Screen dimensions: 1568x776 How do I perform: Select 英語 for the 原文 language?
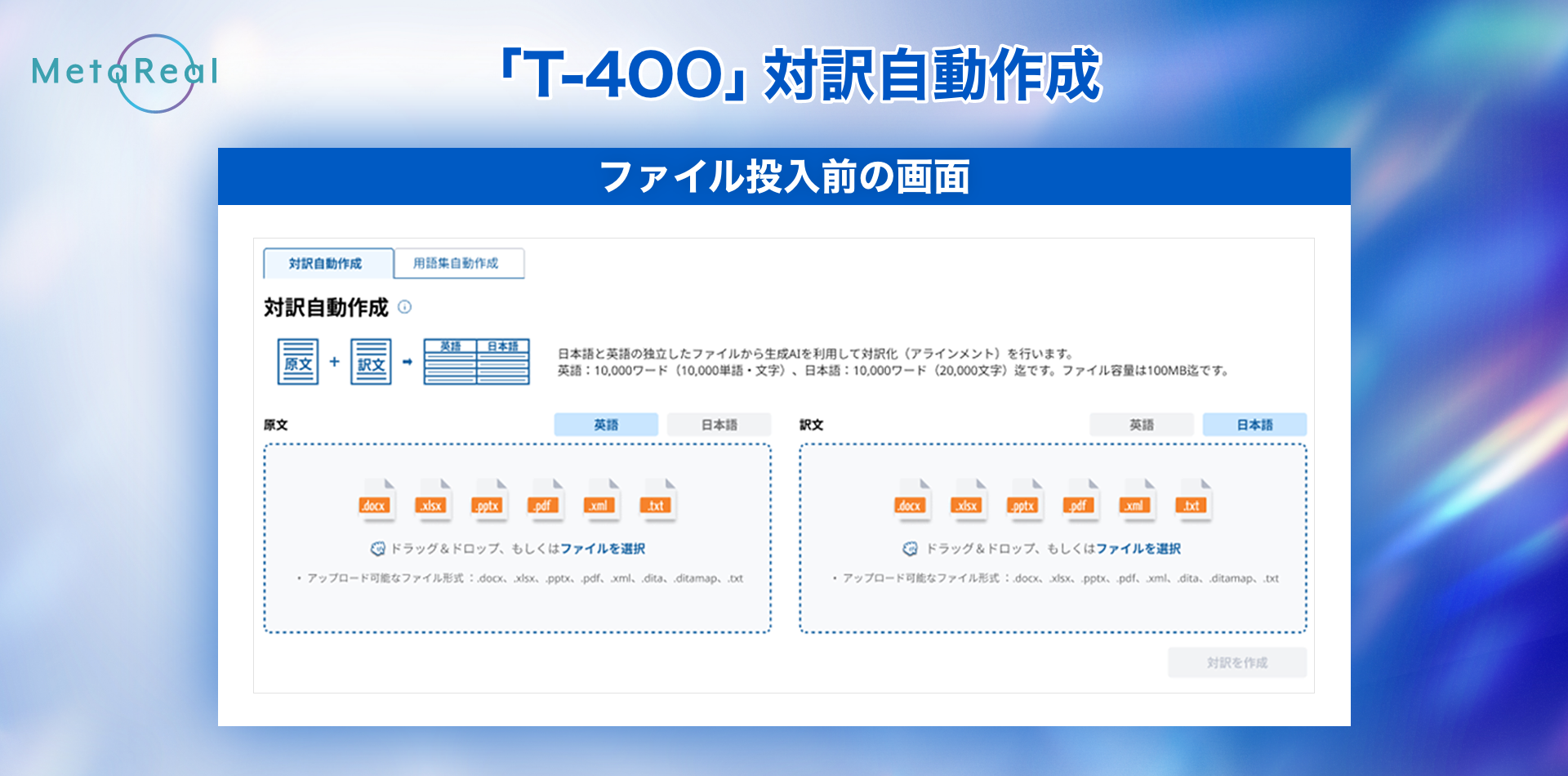pyautogui.click(x=606, y=425)
